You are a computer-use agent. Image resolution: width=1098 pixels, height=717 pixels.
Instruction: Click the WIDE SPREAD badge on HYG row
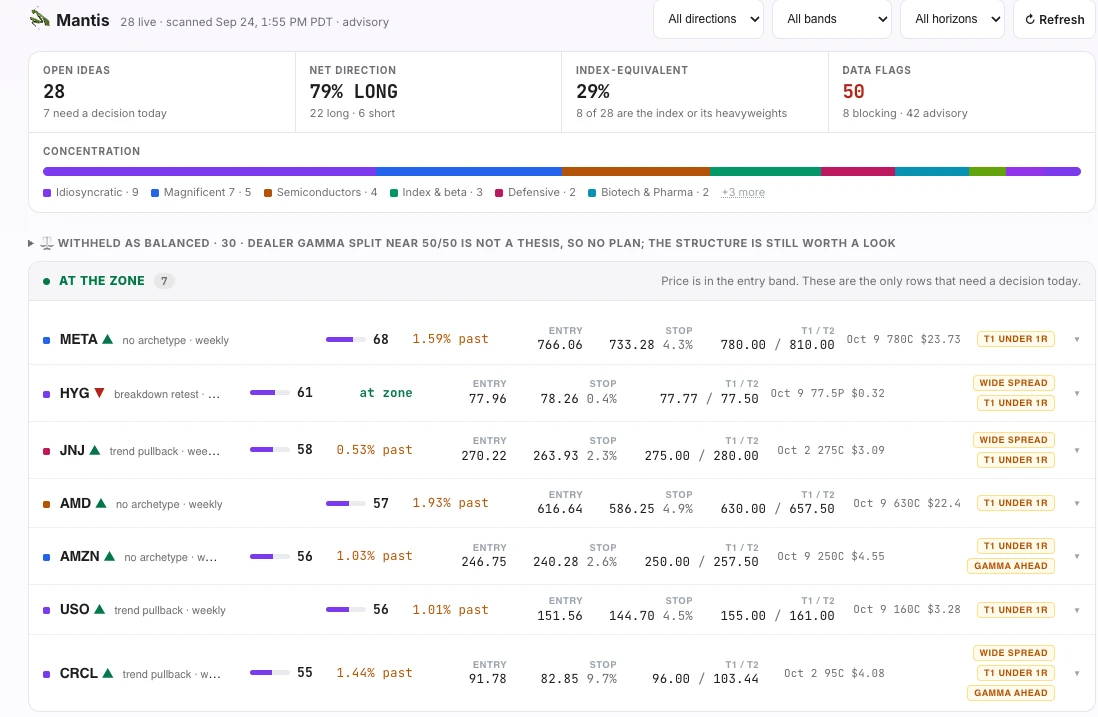click(x=1013, y=383)
